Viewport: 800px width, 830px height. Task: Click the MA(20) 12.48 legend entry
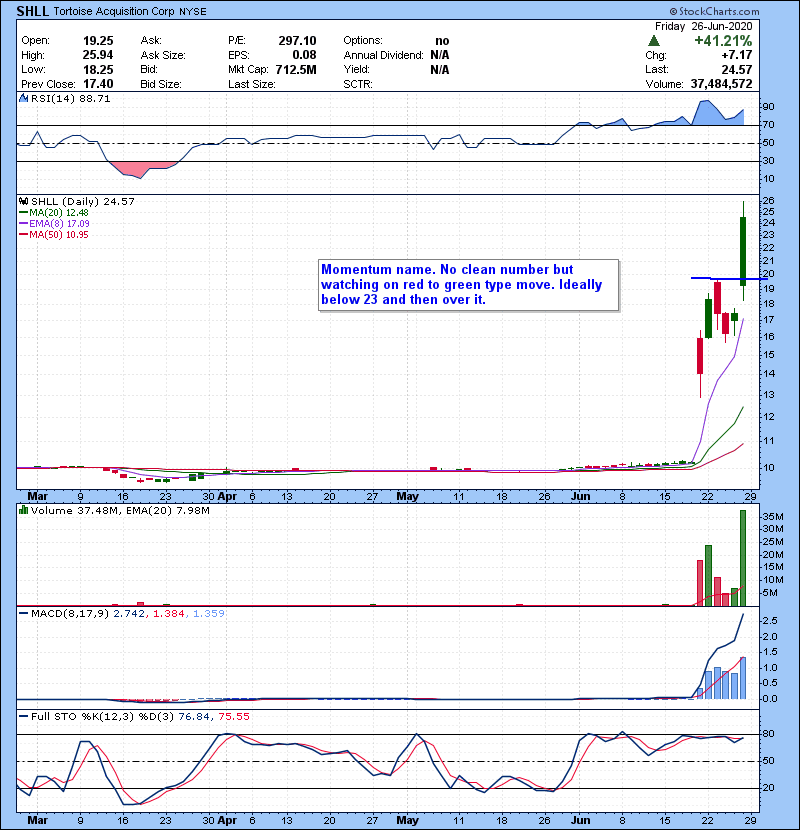point(53,213)
